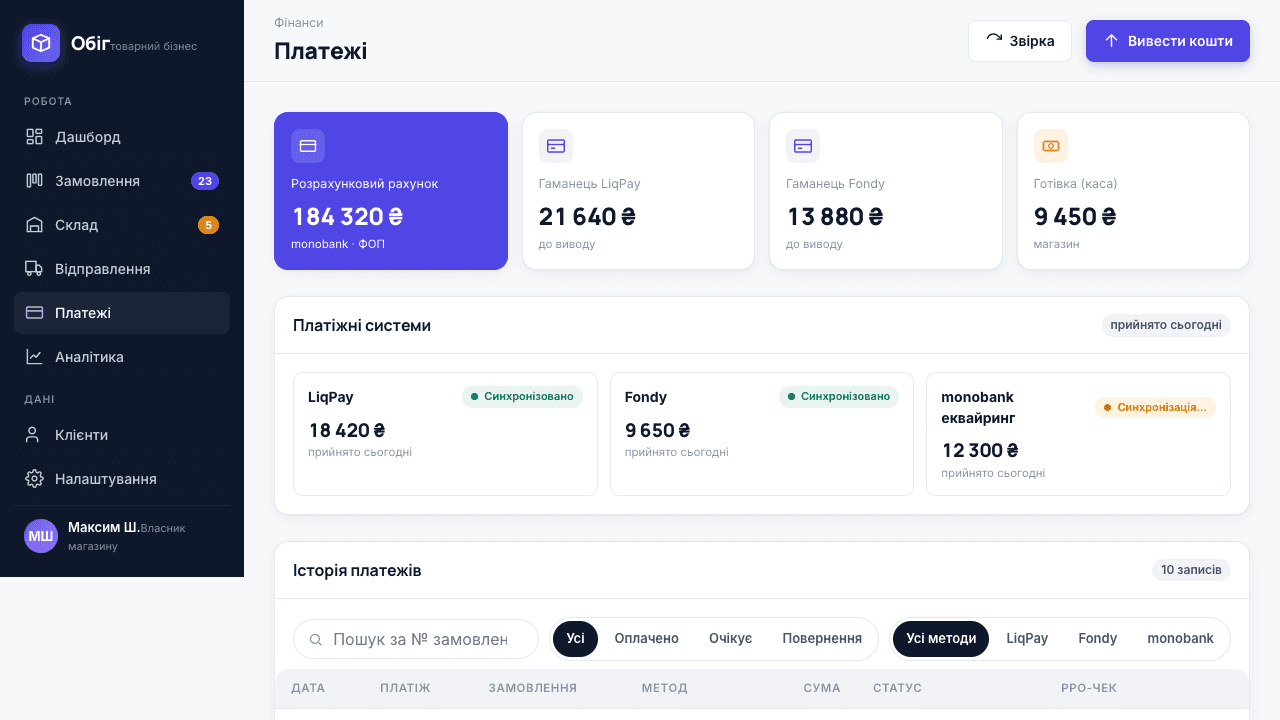Click the МШ user avatar
This screenshot has height=720, width=1280.
(x=41, y=536)
